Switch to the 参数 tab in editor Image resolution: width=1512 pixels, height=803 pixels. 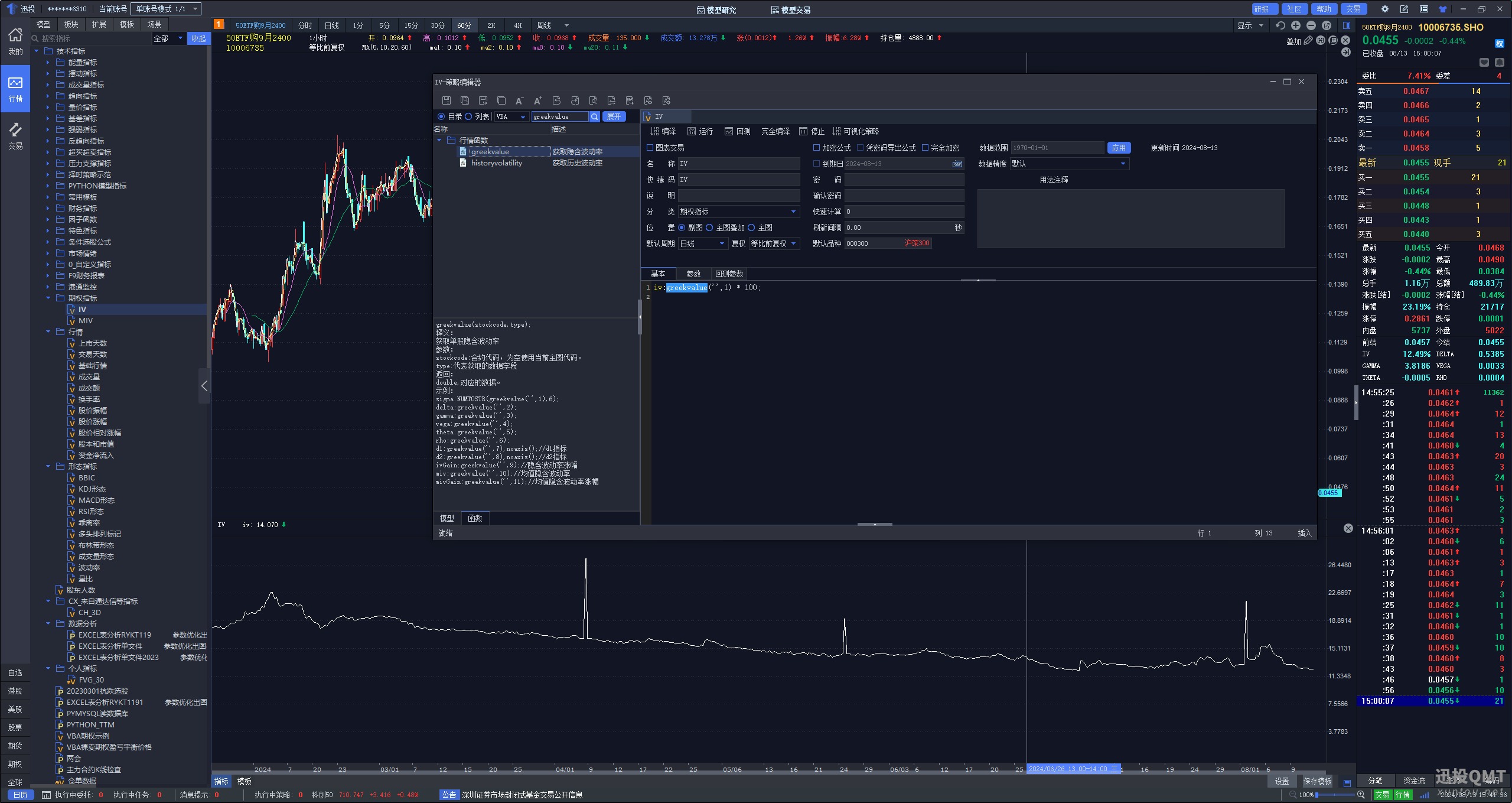coord(693,274)
